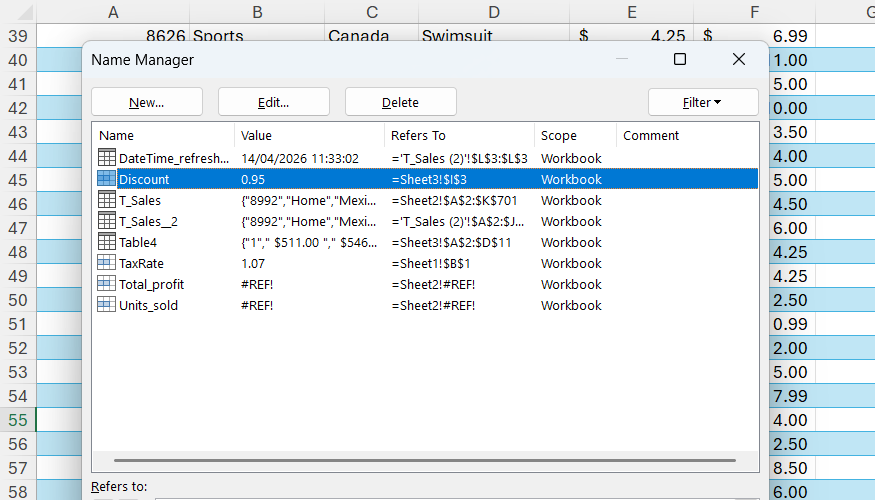875x500 pixels.
Task: Select the Table4 name entry
Action: tap(425, 243)
